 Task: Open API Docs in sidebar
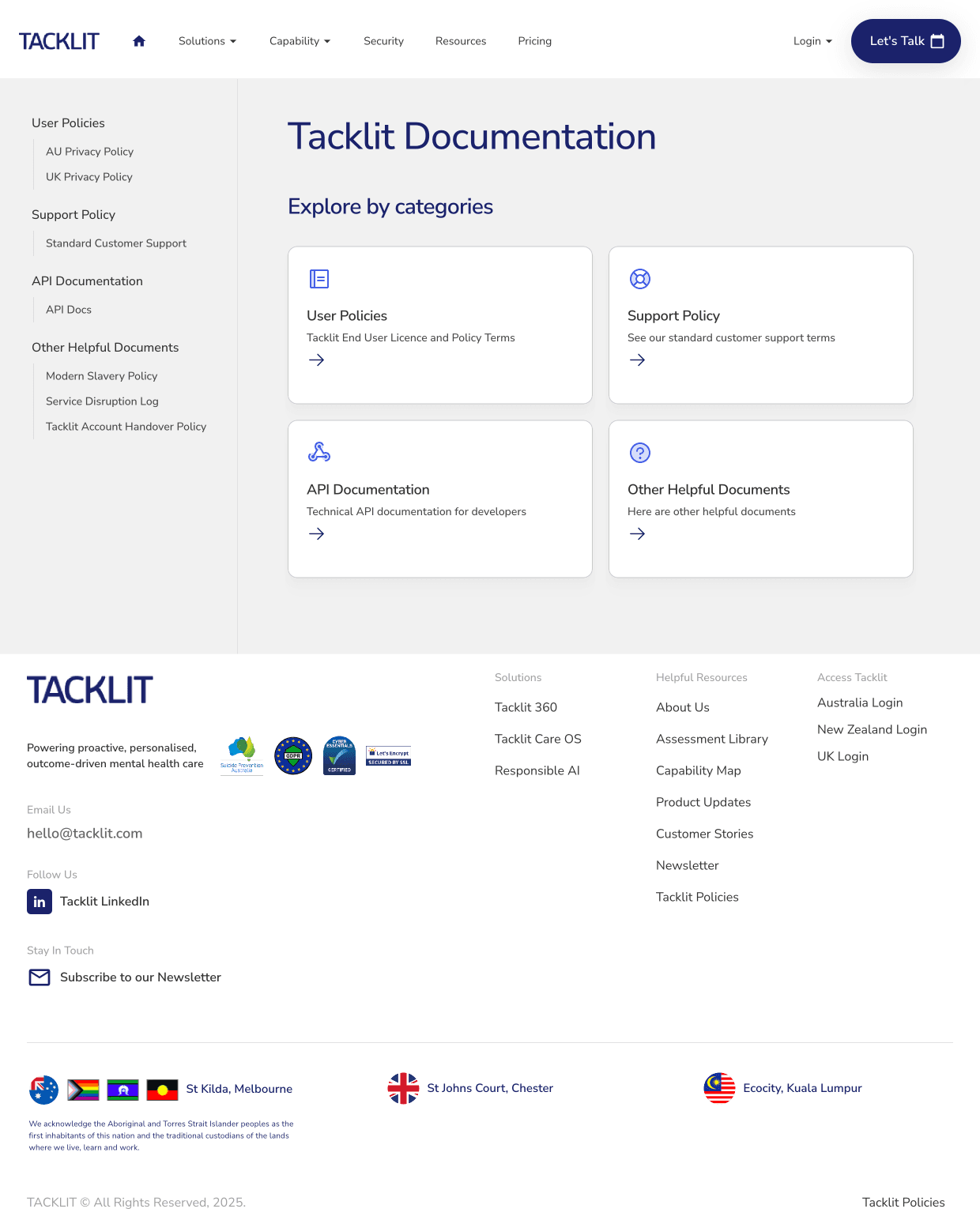click(x=69, y=310)
